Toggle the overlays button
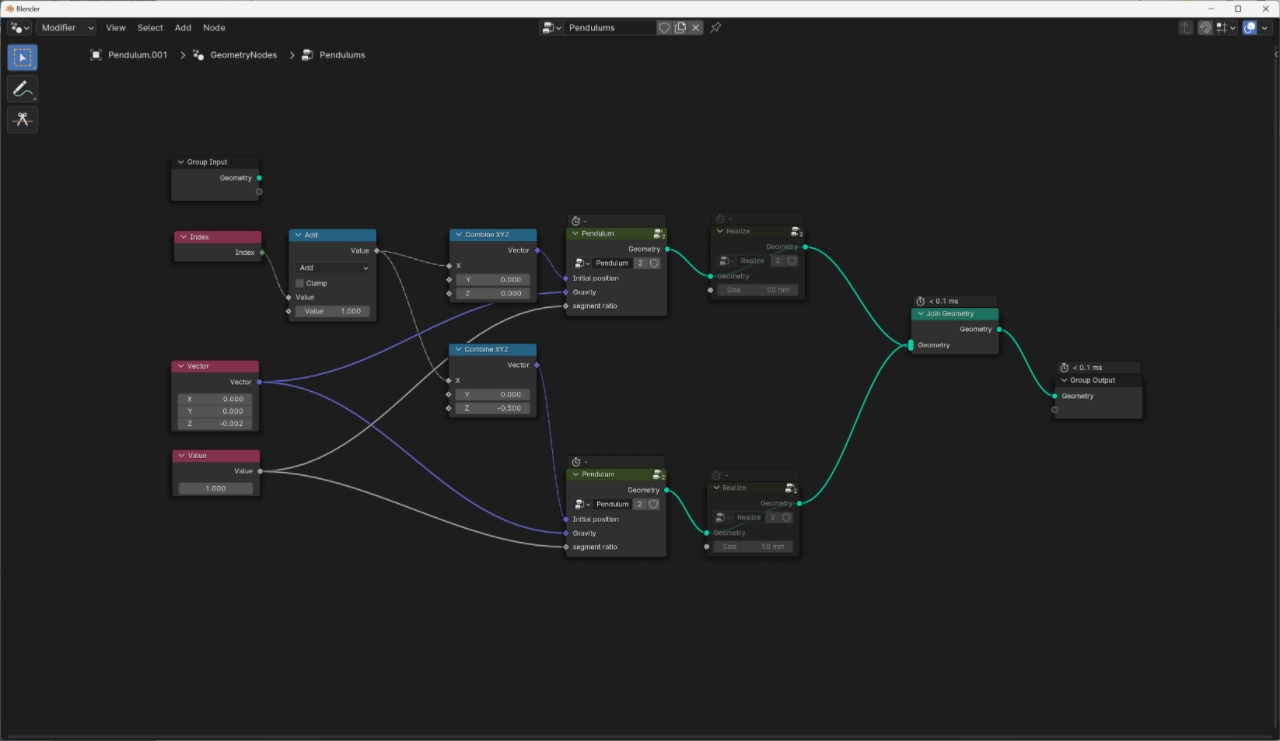This screenshot has height=741, width=1280. (1249, 28)
